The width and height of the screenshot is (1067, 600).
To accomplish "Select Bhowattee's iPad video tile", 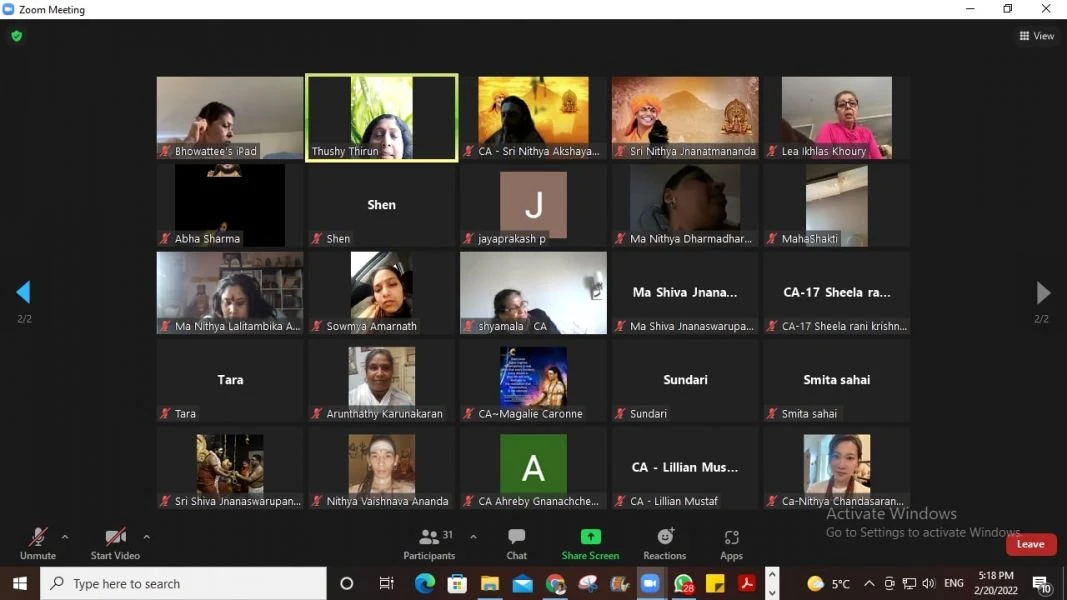I will point(230,118).
